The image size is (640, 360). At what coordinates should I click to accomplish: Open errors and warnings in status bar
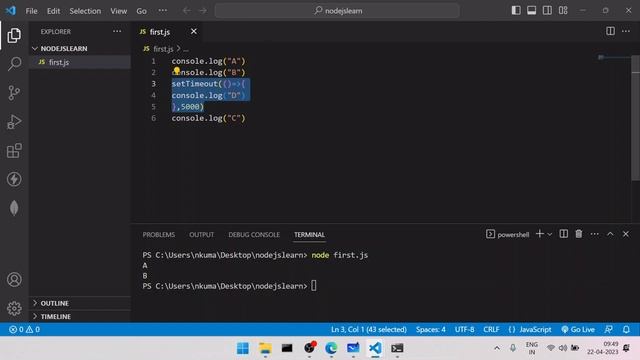(x=24, y=329)
